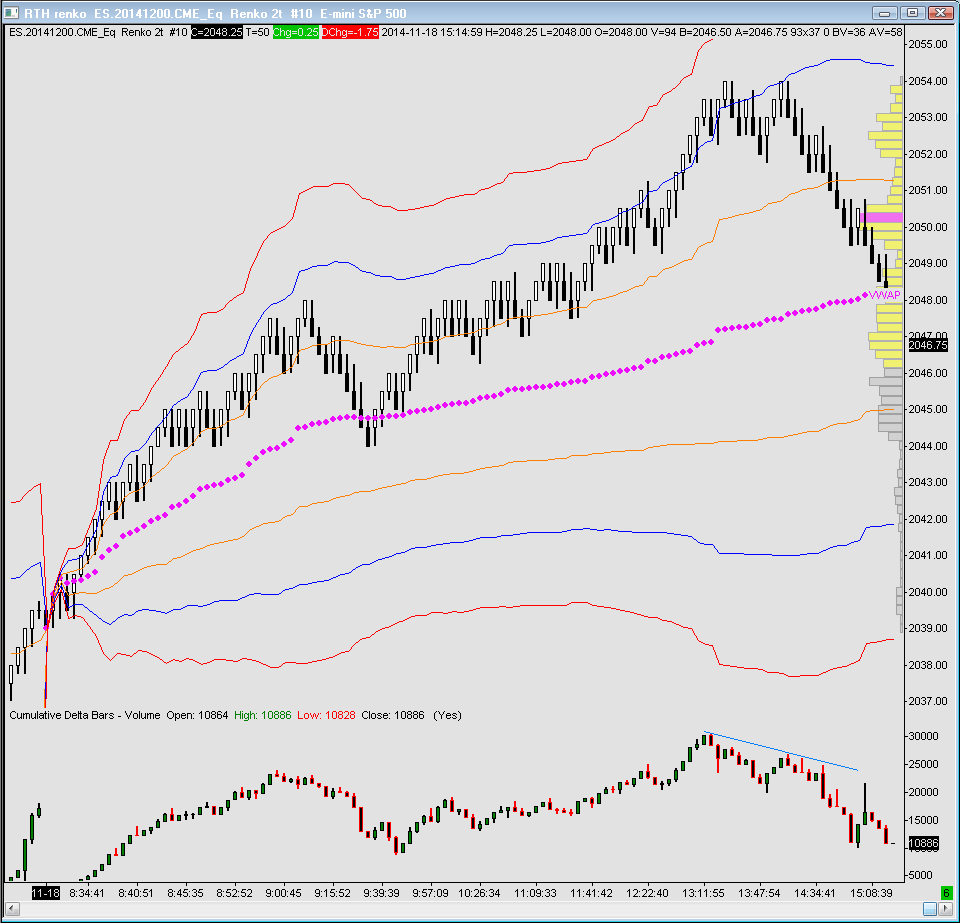Maximize the RTH renko chart window
The width and height of the screenshot is (960, 923).
pos(912,13)
